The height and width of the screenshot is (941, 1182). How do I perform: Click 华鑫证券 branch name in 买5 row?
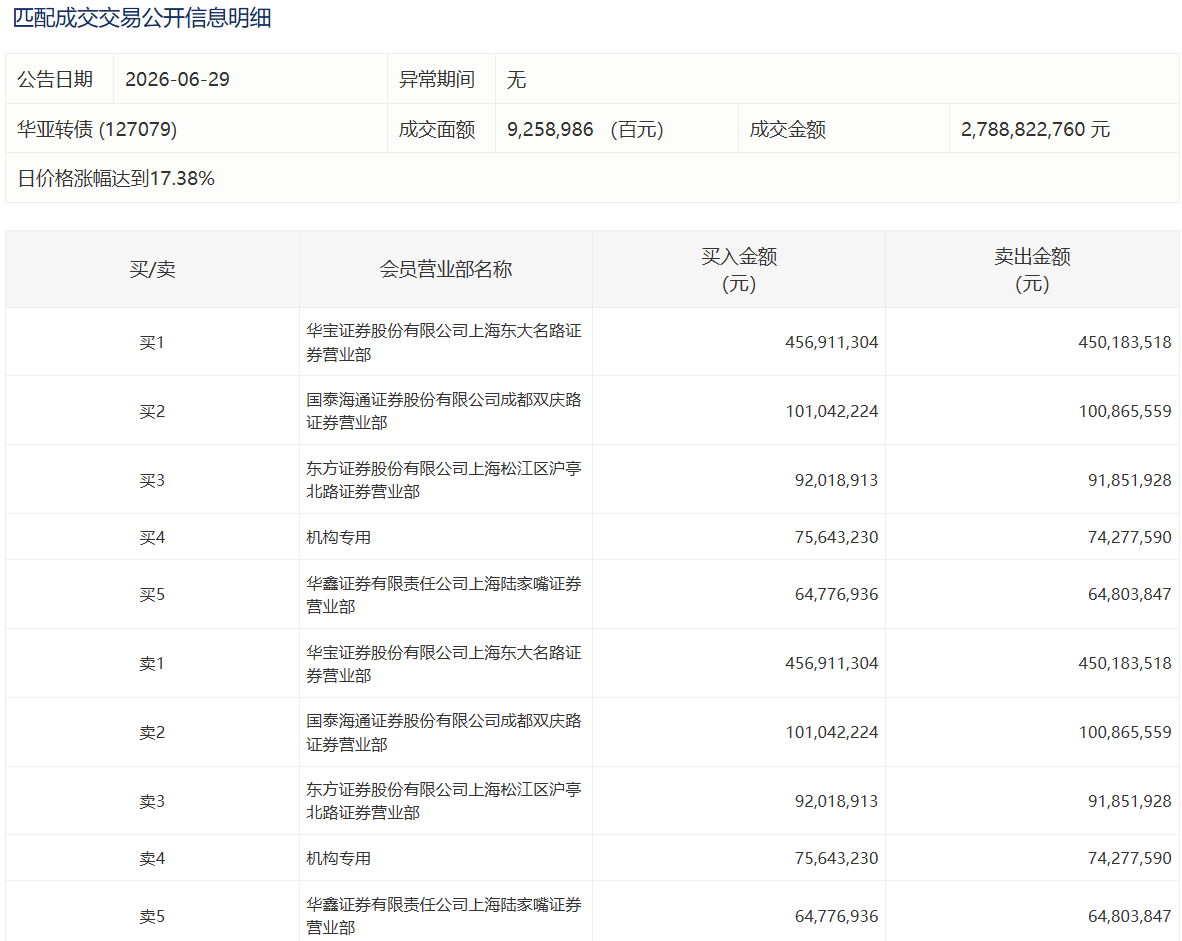tap(444, 595)
